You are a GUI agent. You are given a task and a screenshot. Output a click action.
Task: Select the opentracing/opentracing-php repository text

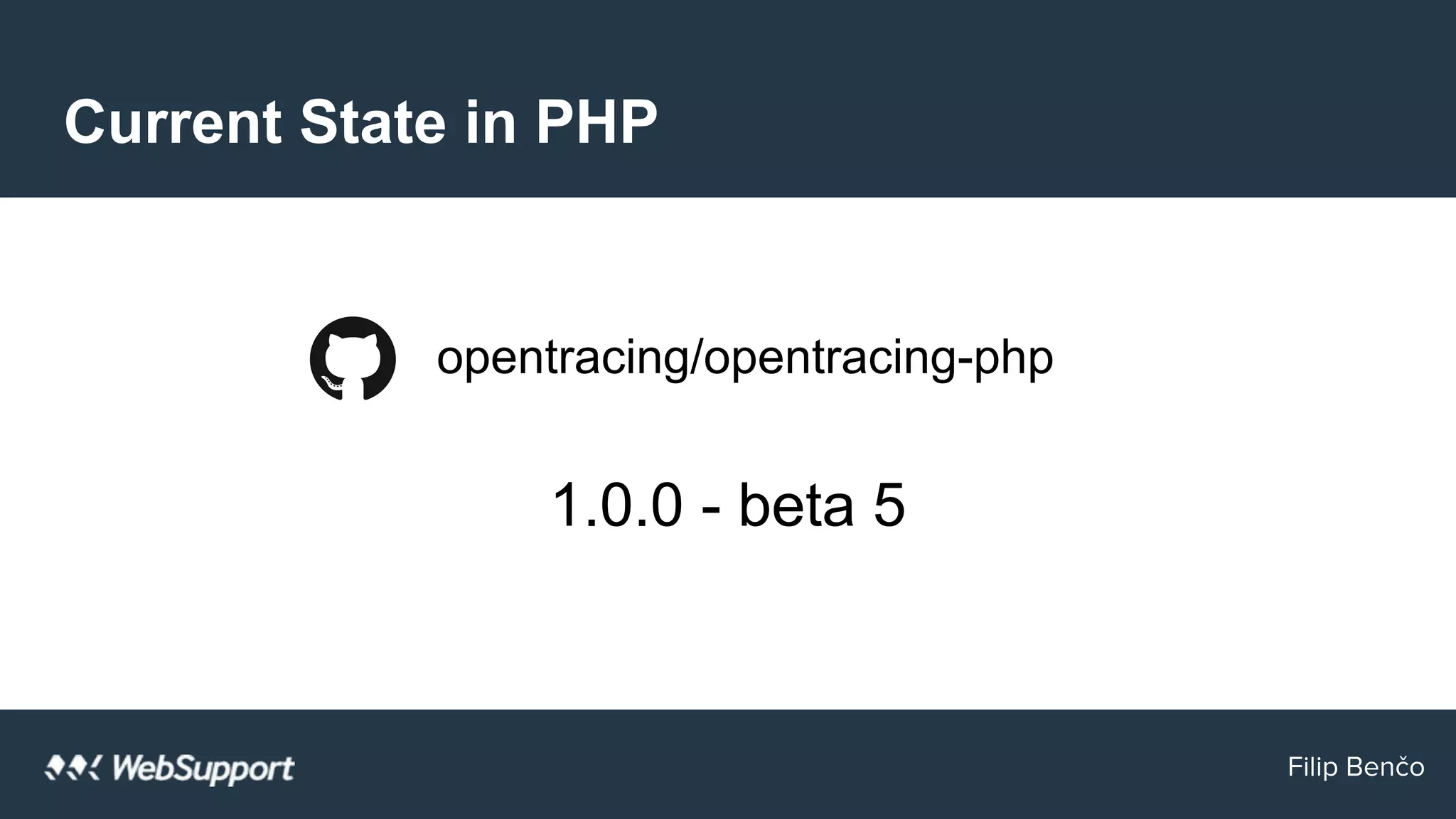(744, 358)
